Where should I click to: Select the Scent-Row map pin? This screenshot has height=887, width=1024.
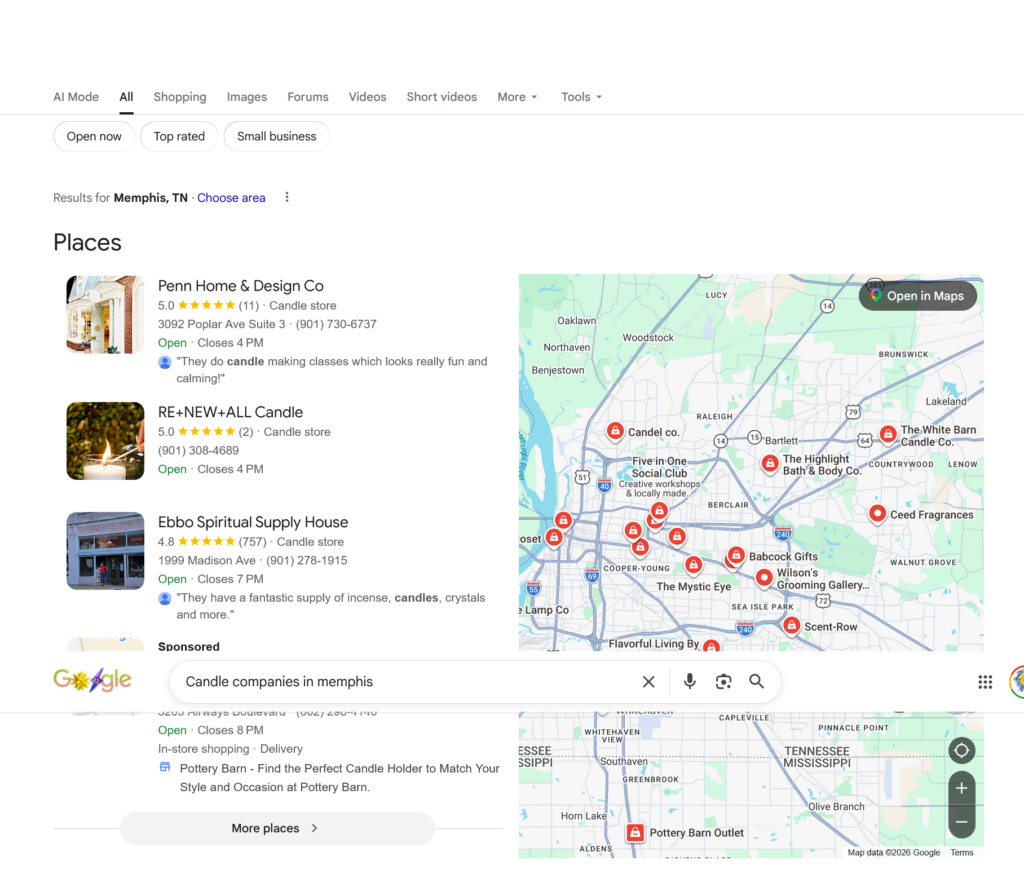tap(792, 626)
